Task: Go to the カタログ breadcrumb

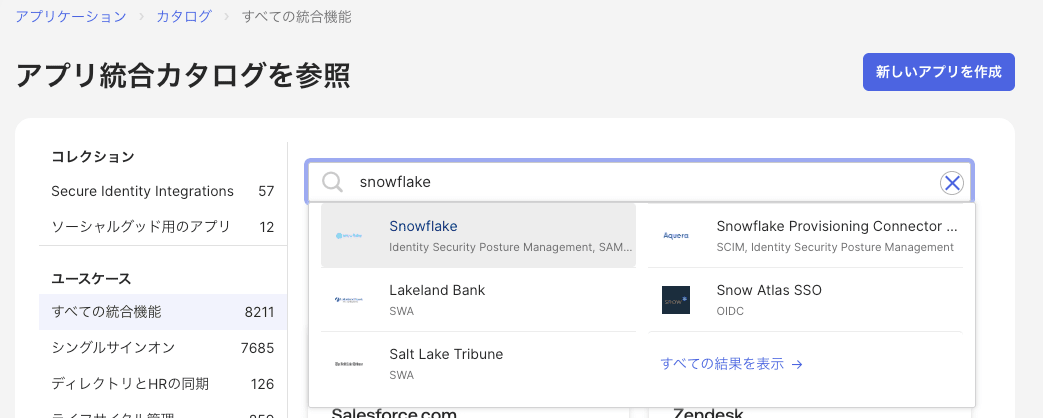Action: (x=183, y=17)
